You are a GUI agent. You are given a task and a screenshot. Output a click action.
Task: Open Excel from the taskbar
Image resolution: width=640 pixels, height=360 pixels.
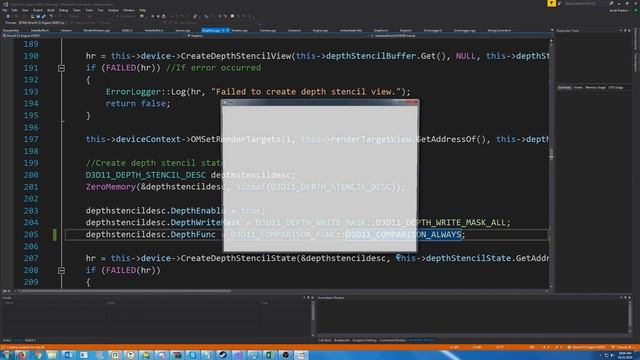[x=269, y=355]
